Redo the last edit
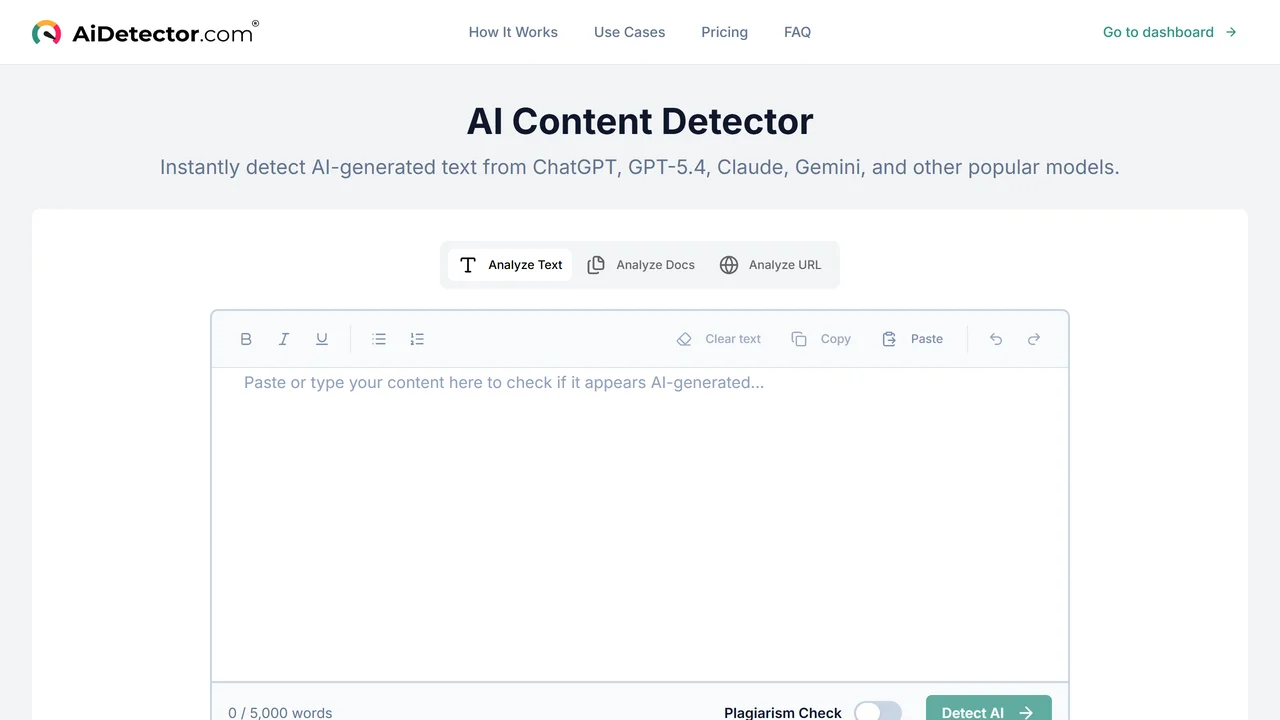Image resolution: width=1280 pixels, height=720 pixels. [1034, 339]
